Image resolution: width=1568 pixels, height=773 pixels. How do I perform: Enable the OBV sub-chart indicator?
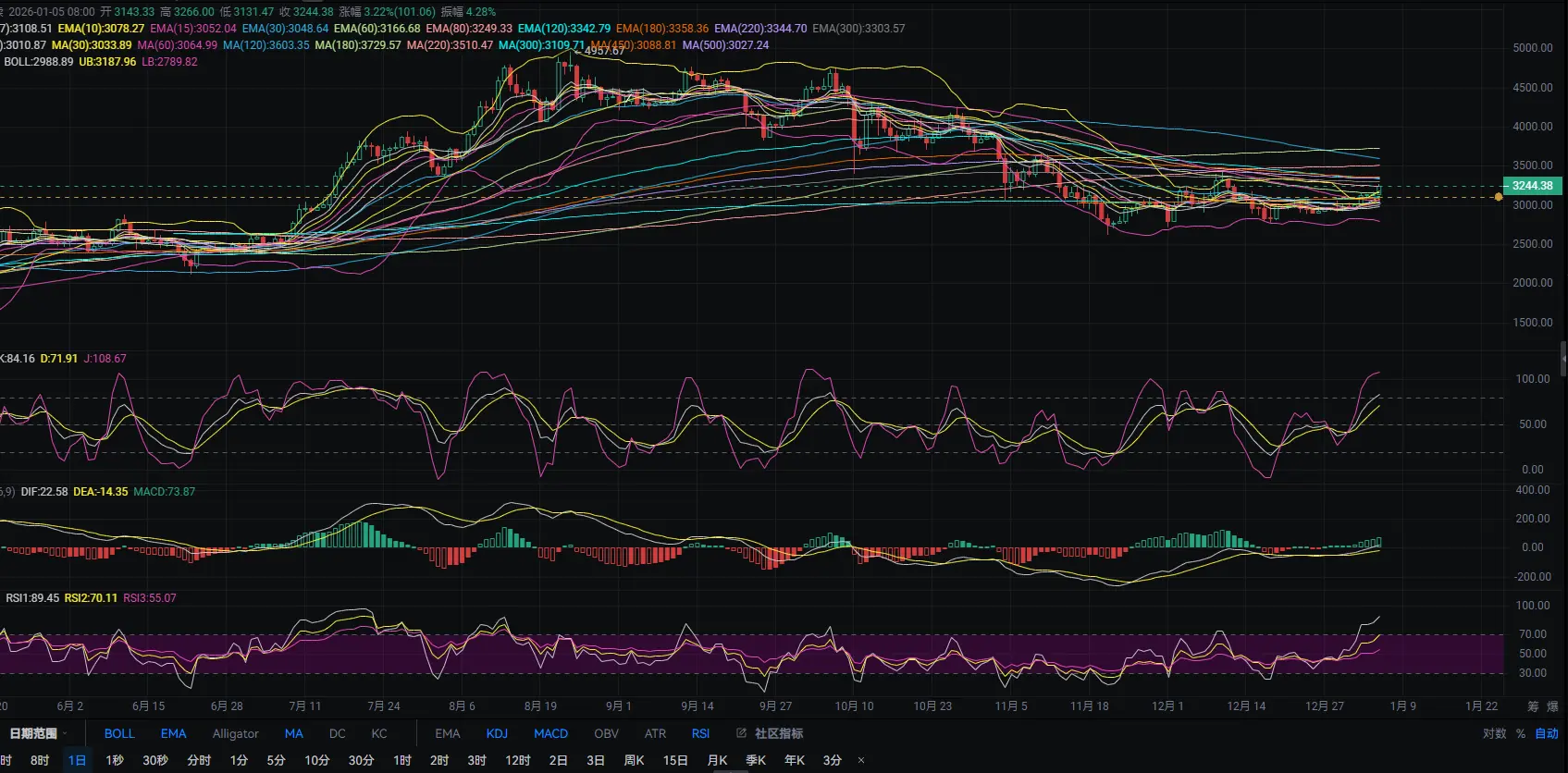coord(607,733)
